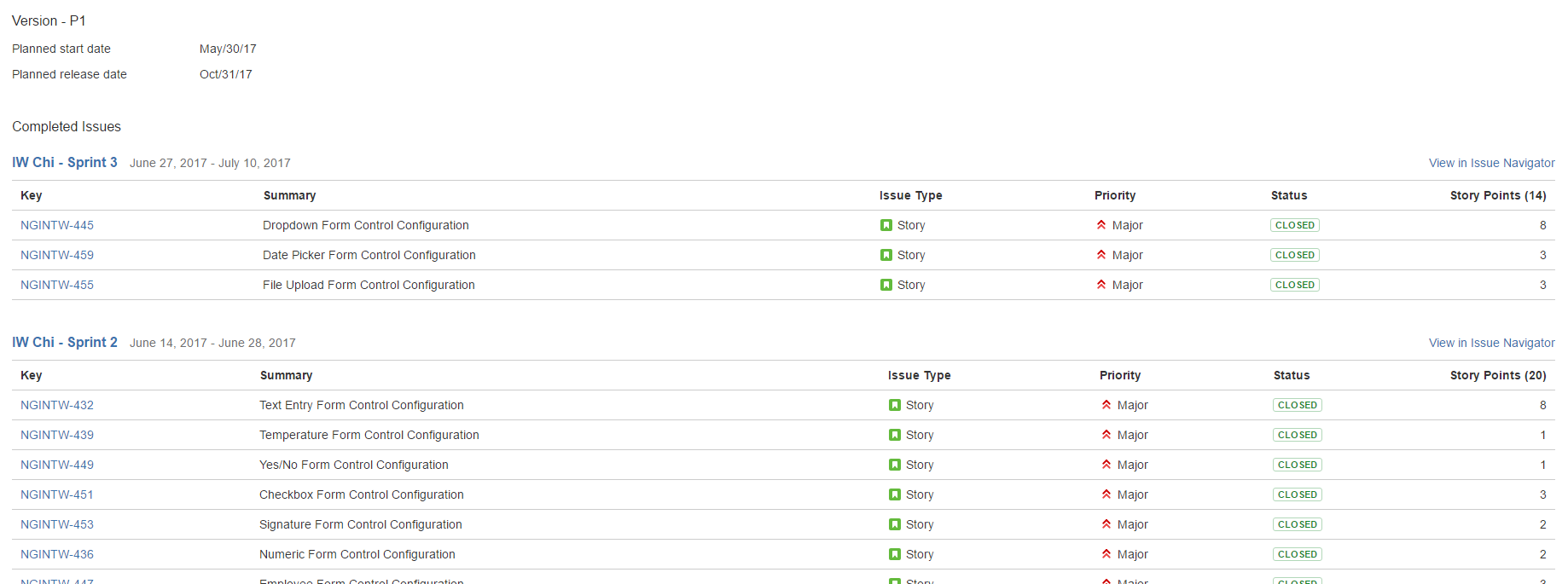Click View in Issue Navigator for Sprint 3
The width and height of the screenshot is (1568, 584).
pos(1491,163)
